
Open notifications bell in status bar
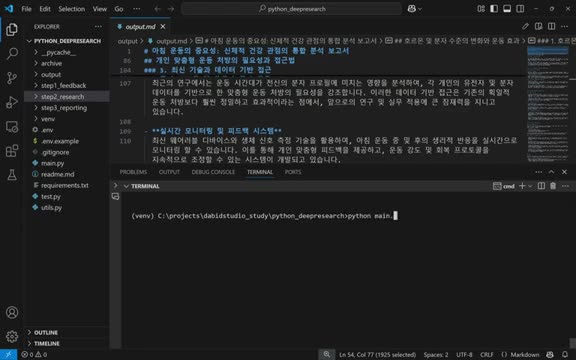point(565,354)
